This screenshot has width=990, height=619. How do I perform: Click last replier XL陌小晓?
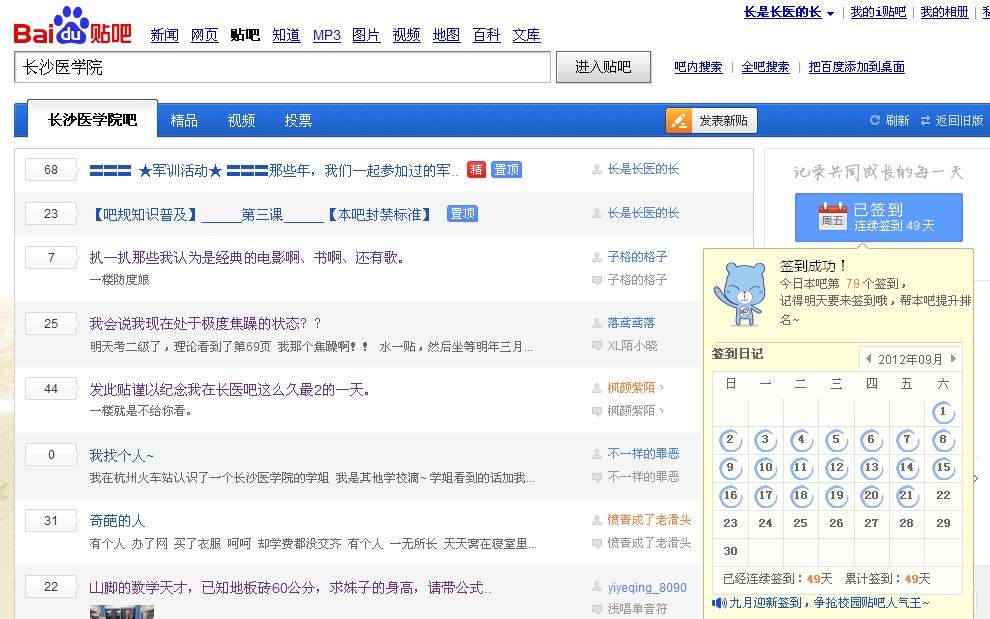(x=632, y=346)
